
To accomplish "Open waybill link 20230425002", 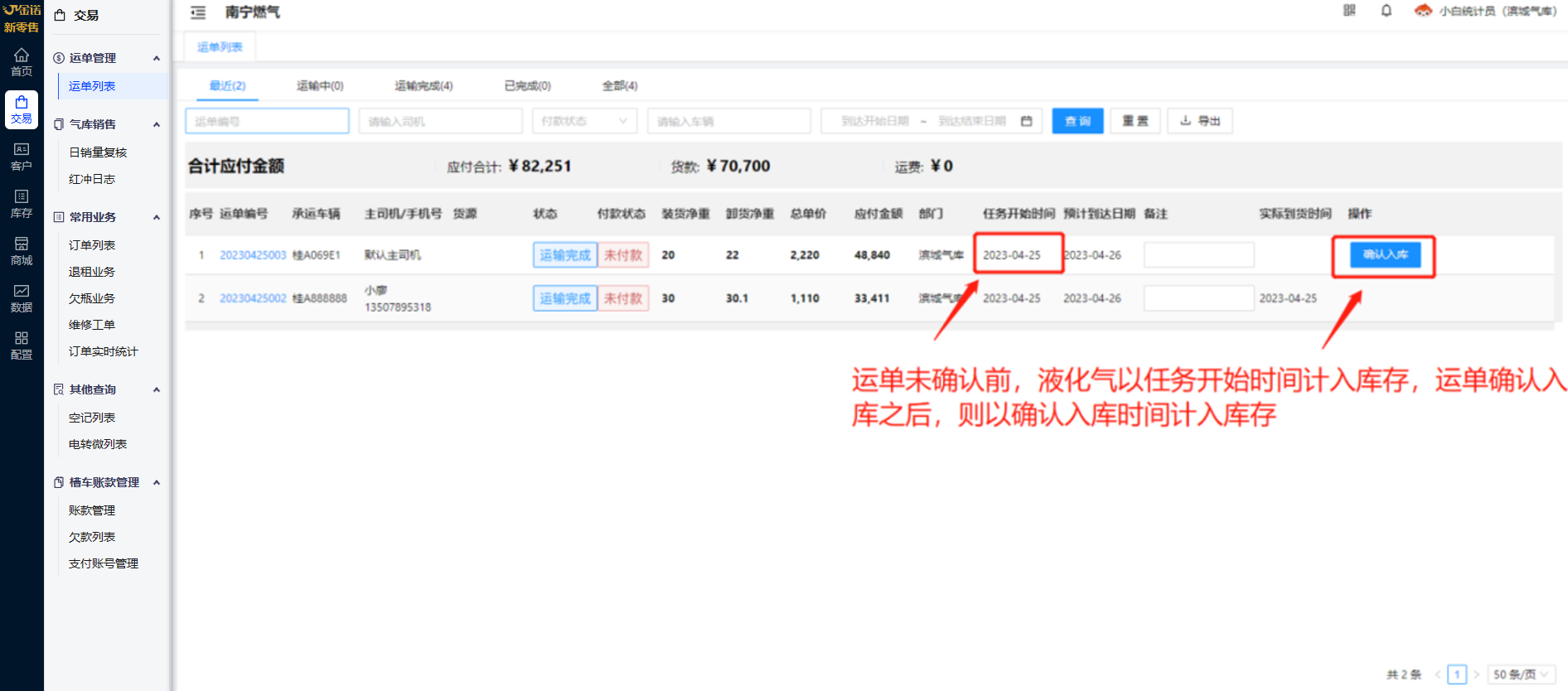I will (x=253, y=298).
